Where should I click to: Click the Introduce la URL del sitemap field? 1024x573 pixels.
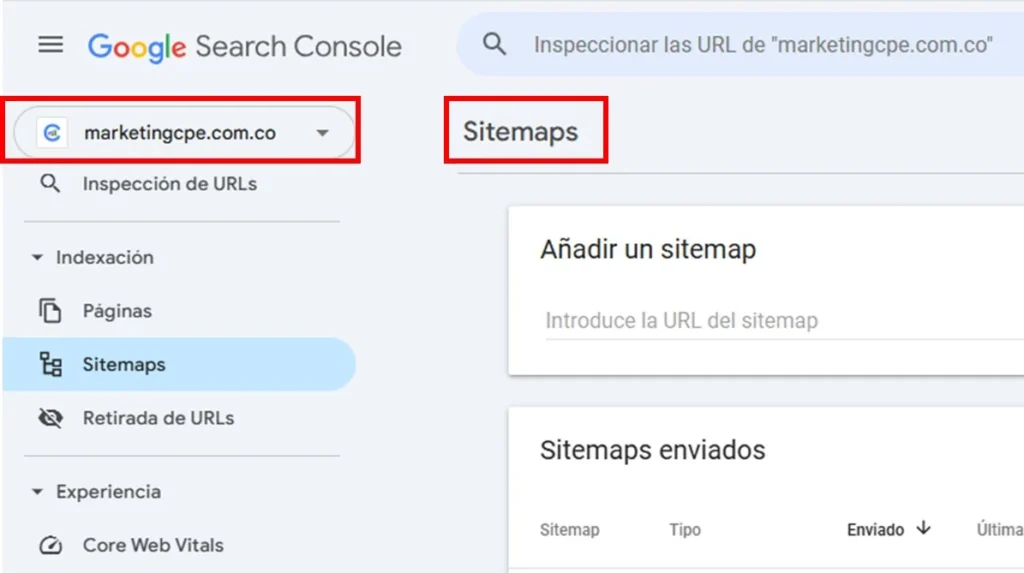pyautogui.click(x=784, y=321)
